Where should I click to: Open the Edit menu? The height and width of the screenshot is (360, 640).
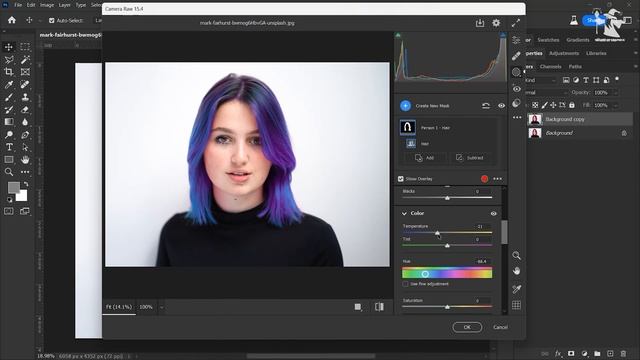(x=31, y=5)
